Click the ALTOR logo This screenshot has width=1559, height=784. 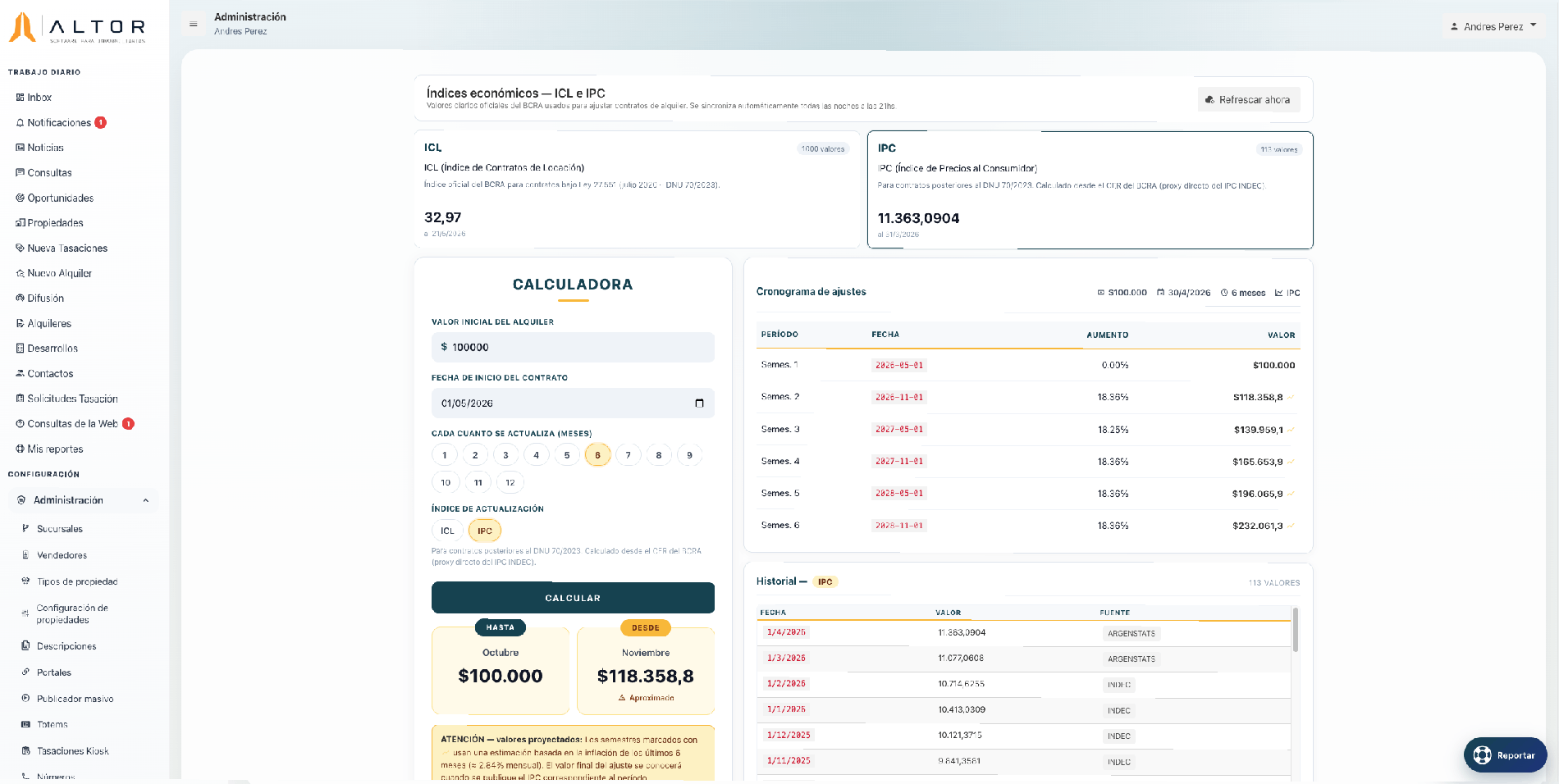pos(78,27)
